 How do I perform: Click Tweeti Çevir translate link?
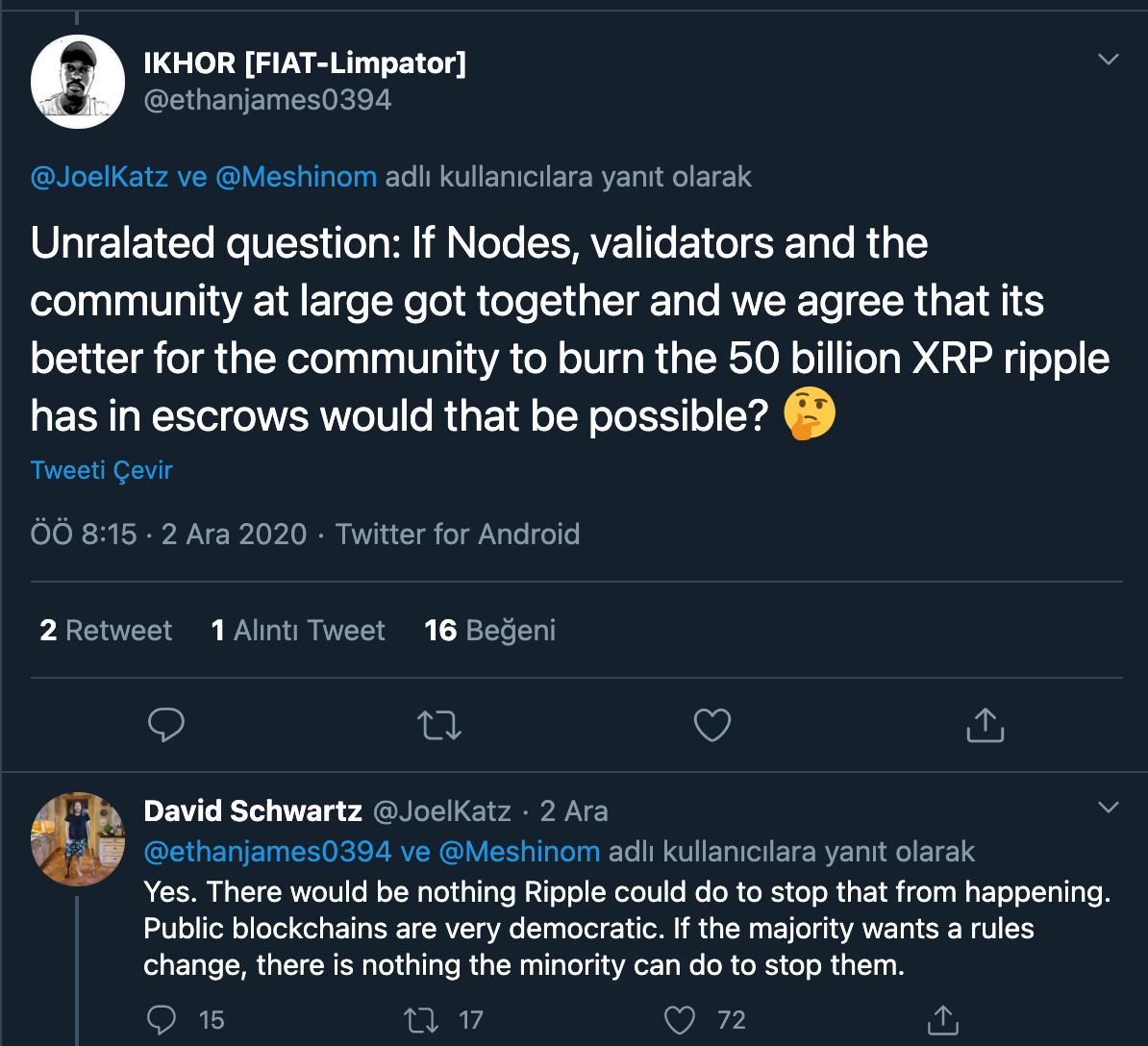point(102,470)
